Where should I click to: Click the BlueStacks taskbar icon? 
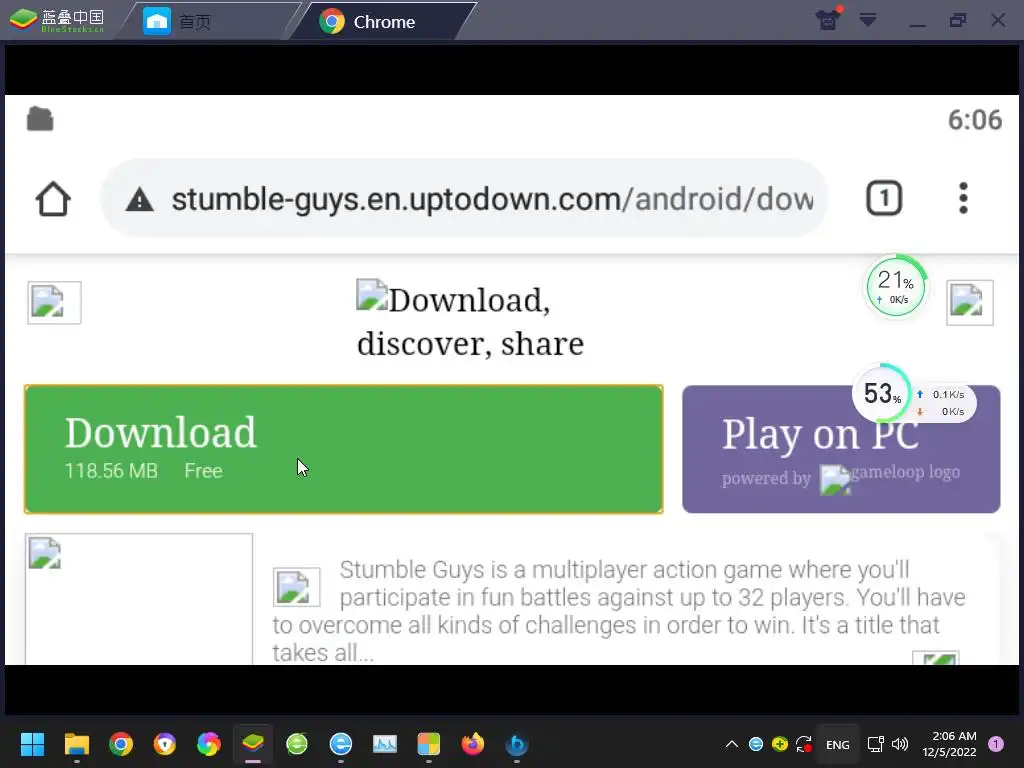(x=253, y=744)
